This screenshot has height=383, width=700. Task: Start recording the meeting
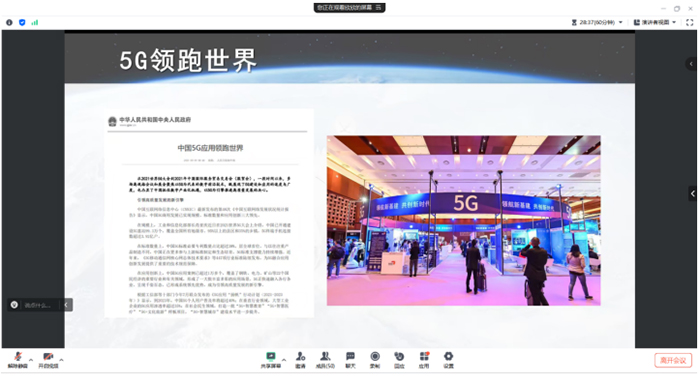[375, 360]
